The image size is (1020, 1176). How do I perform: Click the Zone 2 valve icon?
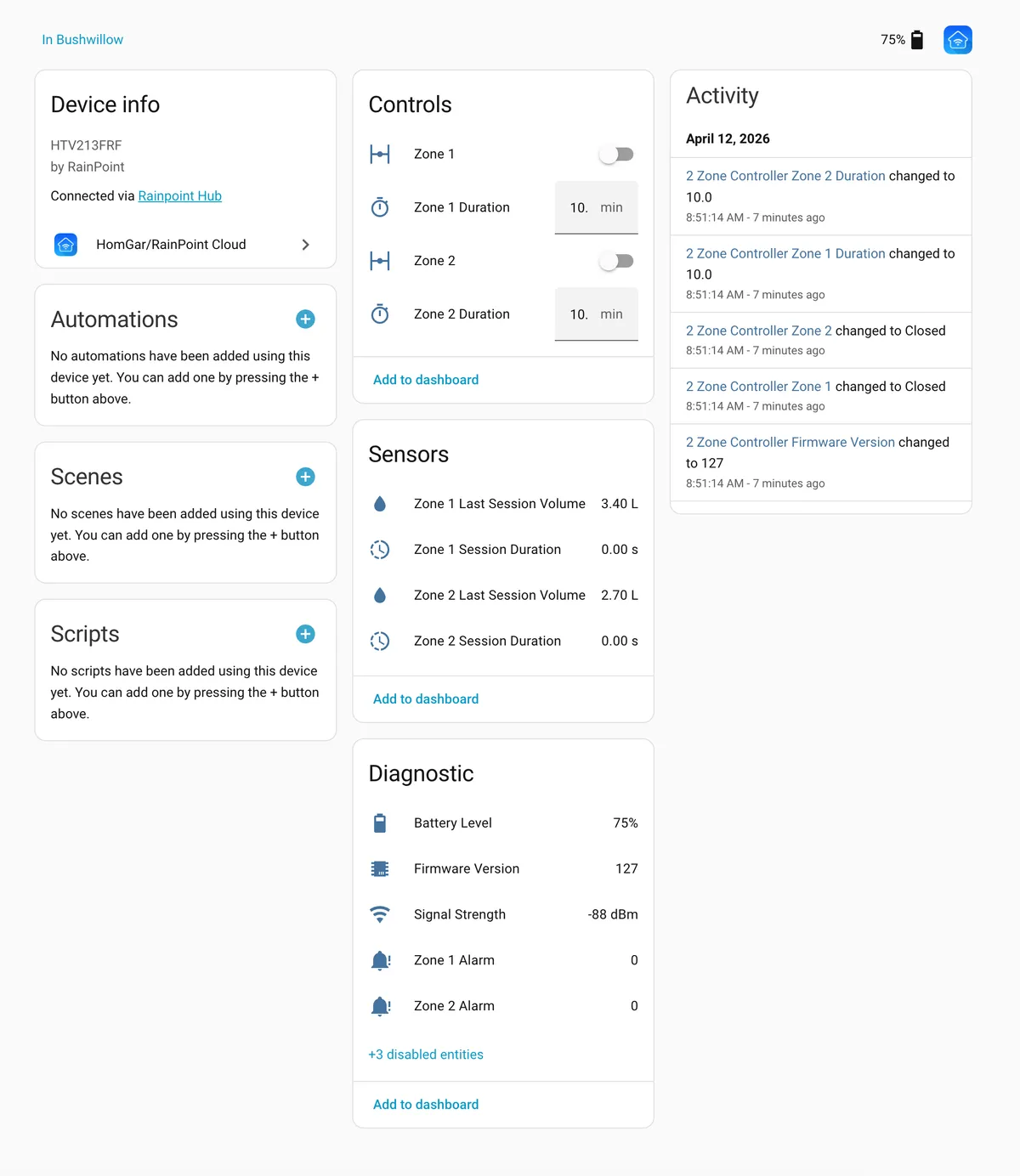(x=380, y=261)
